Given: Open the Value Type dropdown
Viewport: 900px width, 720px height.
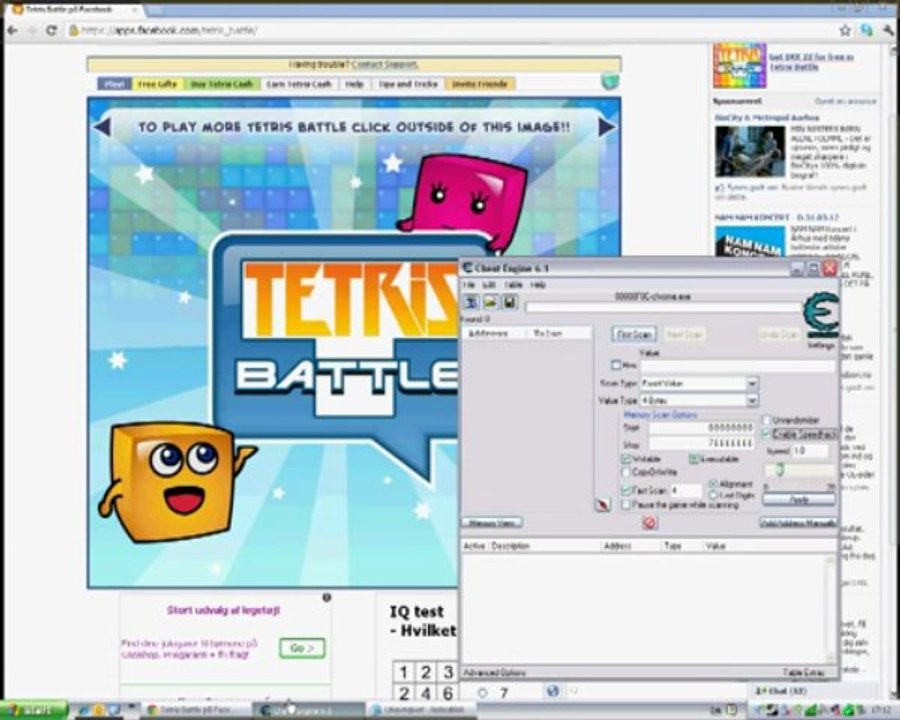Looking at the screenshot, I should coord(752,400).
